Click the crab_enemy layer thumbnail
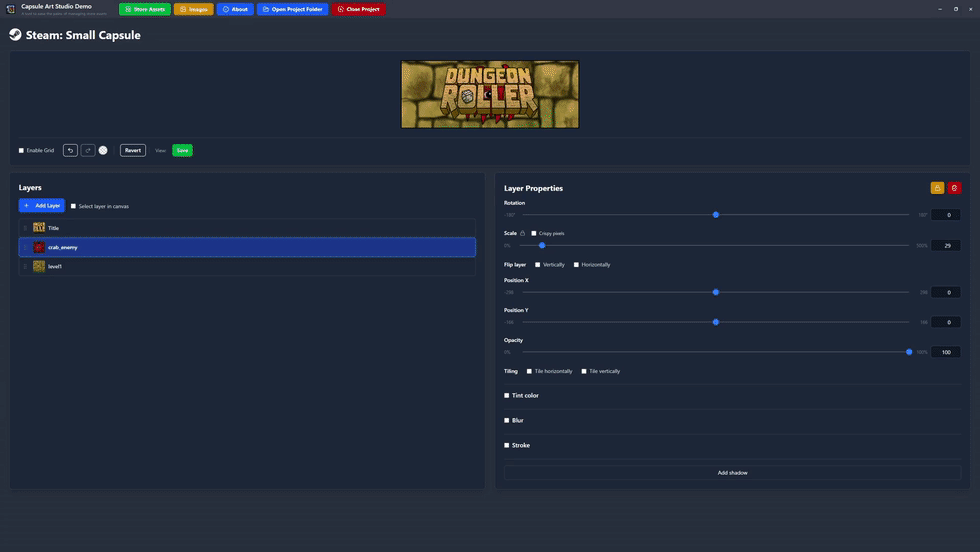The image size is (980, 552). pyautogui.click(x=39, y=247)
